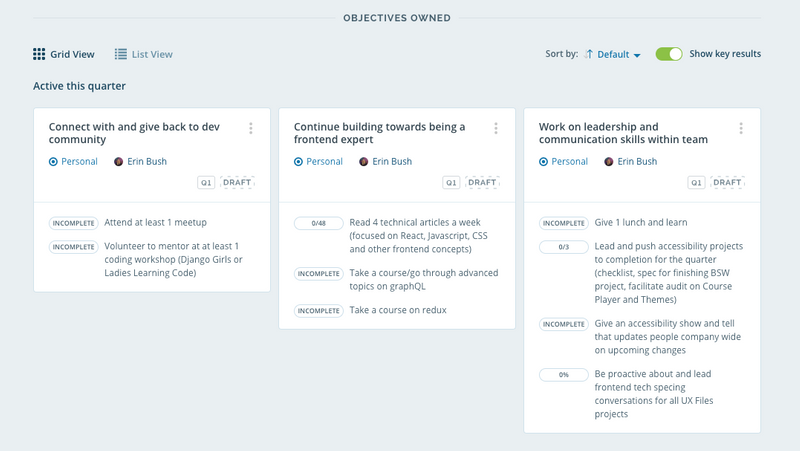Click the Grid View icon
The height and width of the screenshot is (451, 800).
[39, 54]
